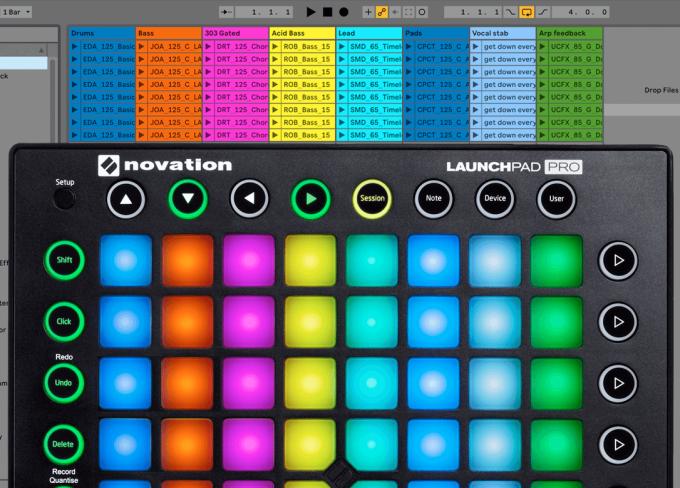The width and height of the screenshot is (680, 488).
Task: Click the Launchpad Shift button
Action: pos(64,260)
